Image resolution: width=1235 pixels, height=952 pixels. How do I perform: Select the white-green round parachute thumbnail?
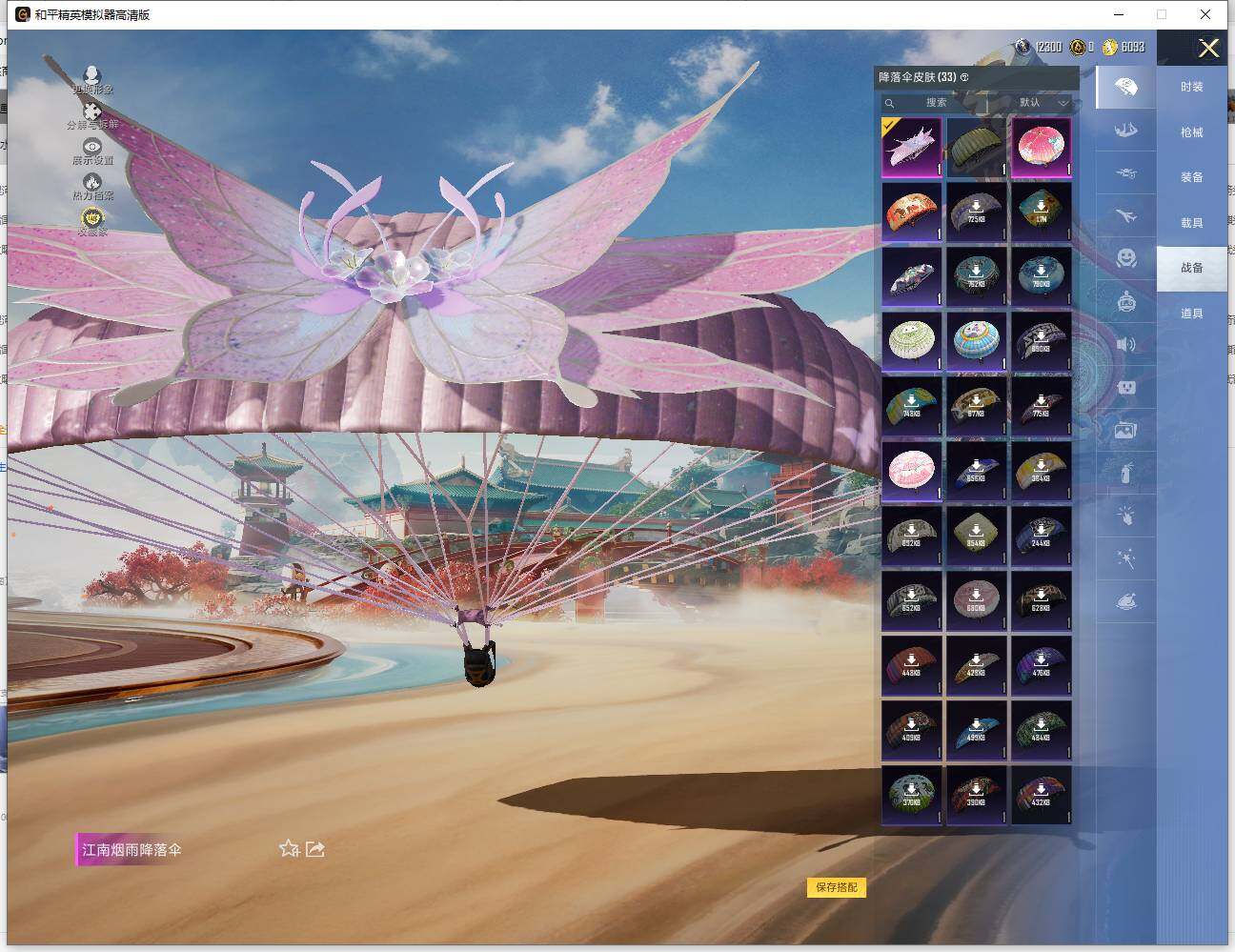click(912, 342)
